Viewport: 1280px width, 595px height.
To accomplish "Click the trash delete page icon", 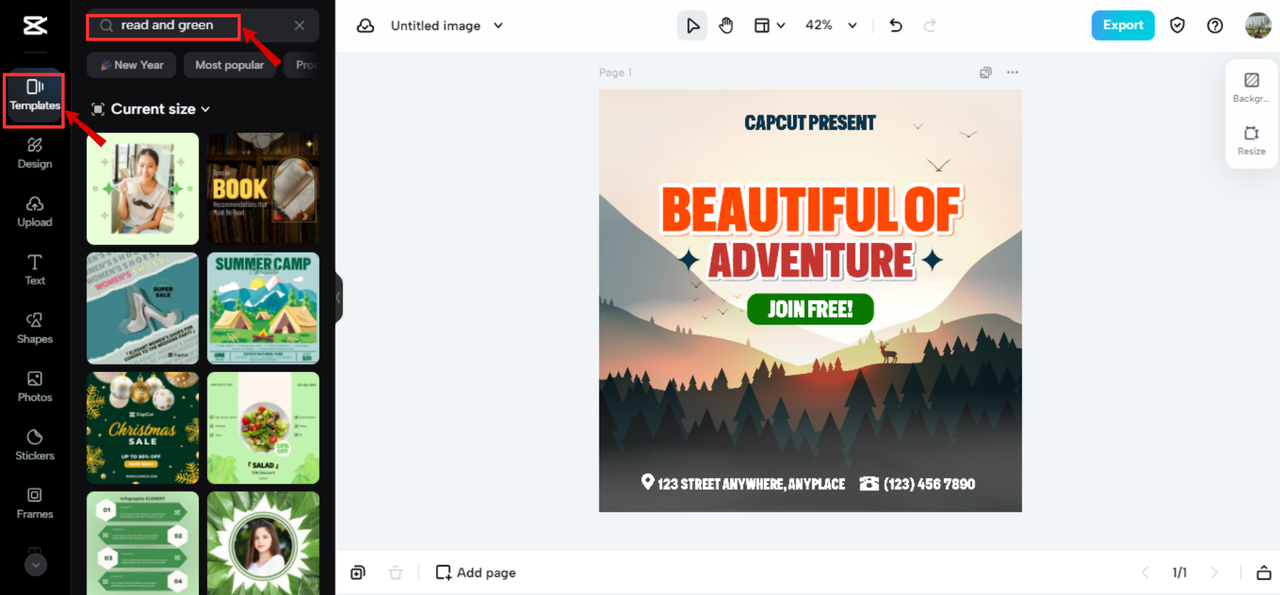I will point(396,573).
